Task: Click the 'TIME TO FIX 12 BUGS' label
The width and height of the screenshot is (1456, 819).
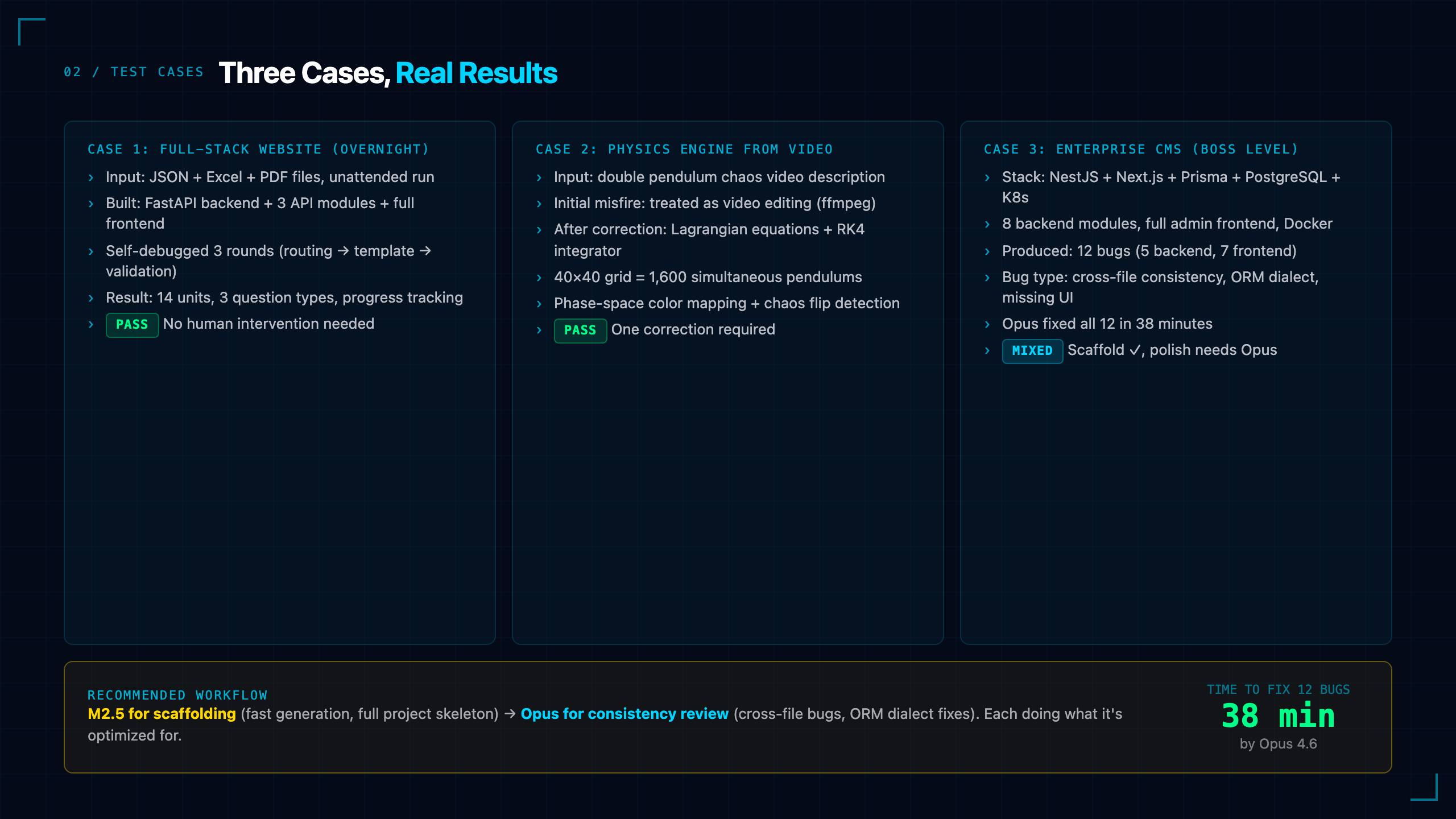Action: (x=1279, y=689)
